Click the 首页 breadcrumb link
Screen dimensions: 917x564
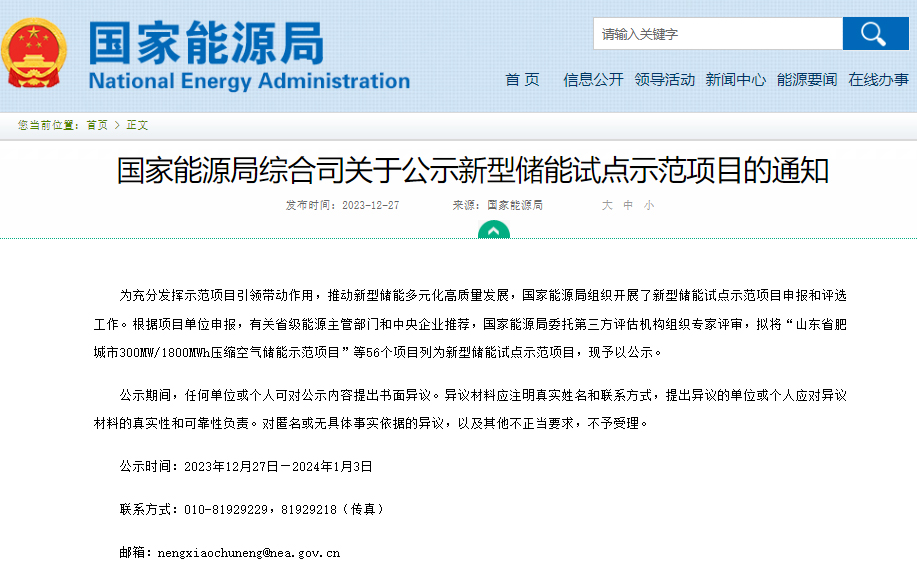coord(97,125)
